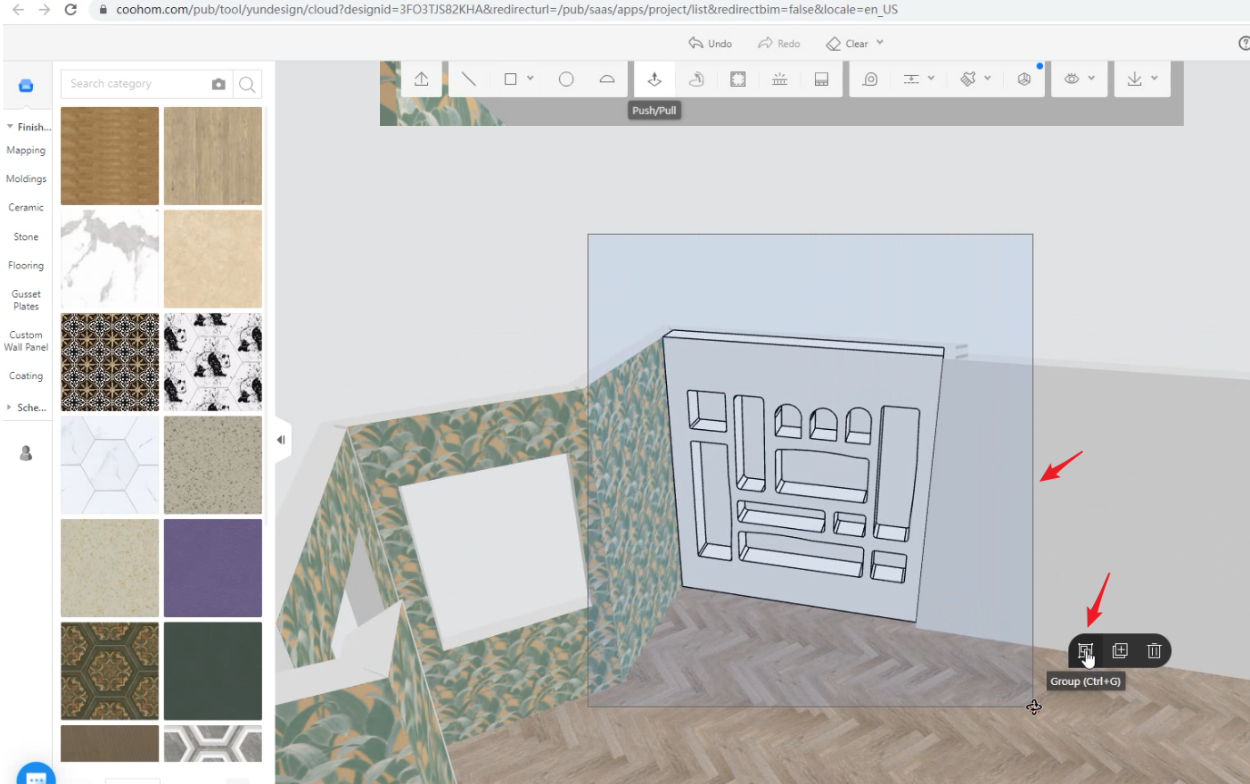Delete selection with the trash icon
Viewport: 1250px width, 784px height.
[1154, 651]
